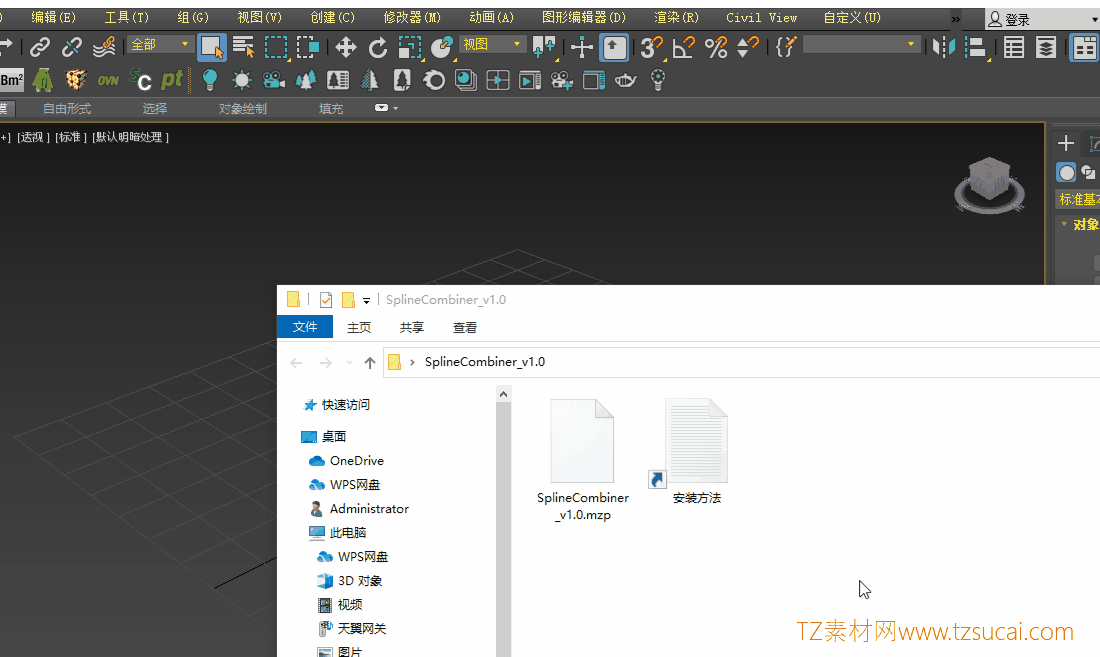Screen dimensions: 1100x657
Task: Toggle the Ribbon display button
Action: pos(1084,47)
